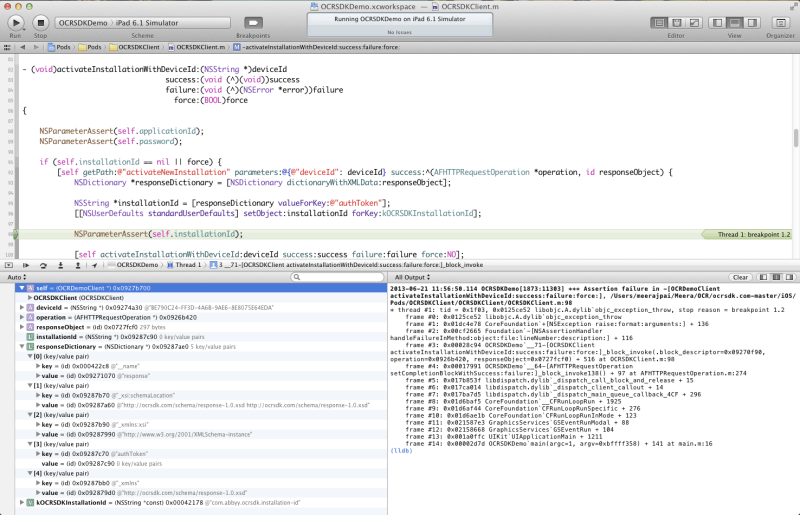This screenshot has width=800, height=515.
Task: Collapse the responseDictionary variable
Action: tap(22, 347)
